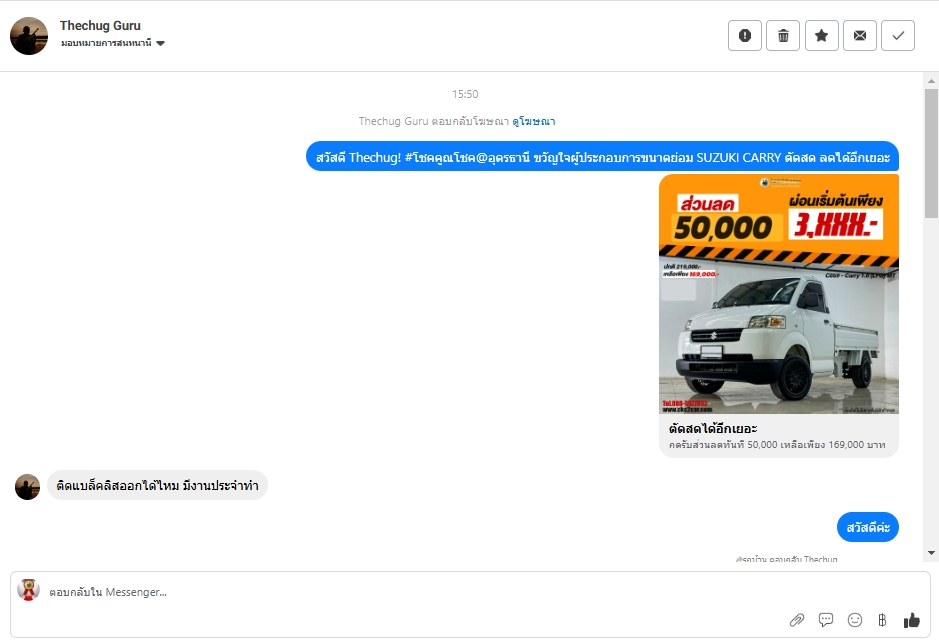Click scrollbar up arrow
Image resolution: width=939 pixels, height=641 pixels.
[x=931, y=81]
